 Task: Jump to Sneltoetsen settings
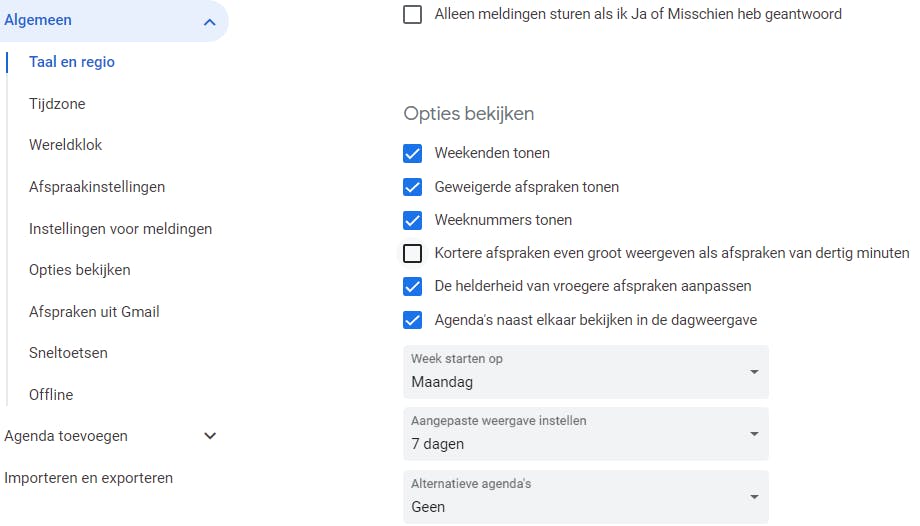pyautogui.click(x=68, y=353)
